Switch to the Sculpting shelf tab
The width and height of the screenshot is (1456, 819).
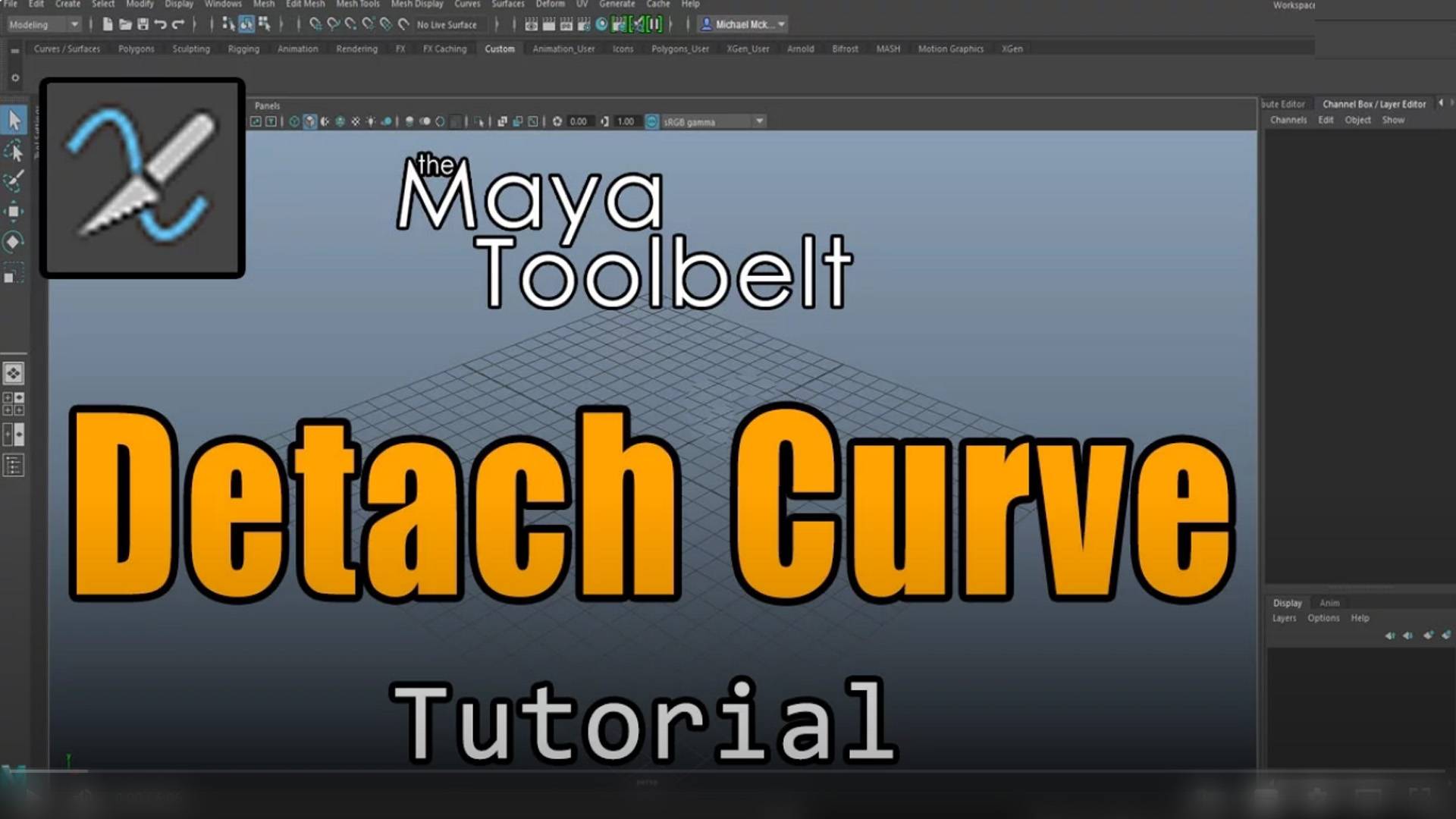coord(191,49)
